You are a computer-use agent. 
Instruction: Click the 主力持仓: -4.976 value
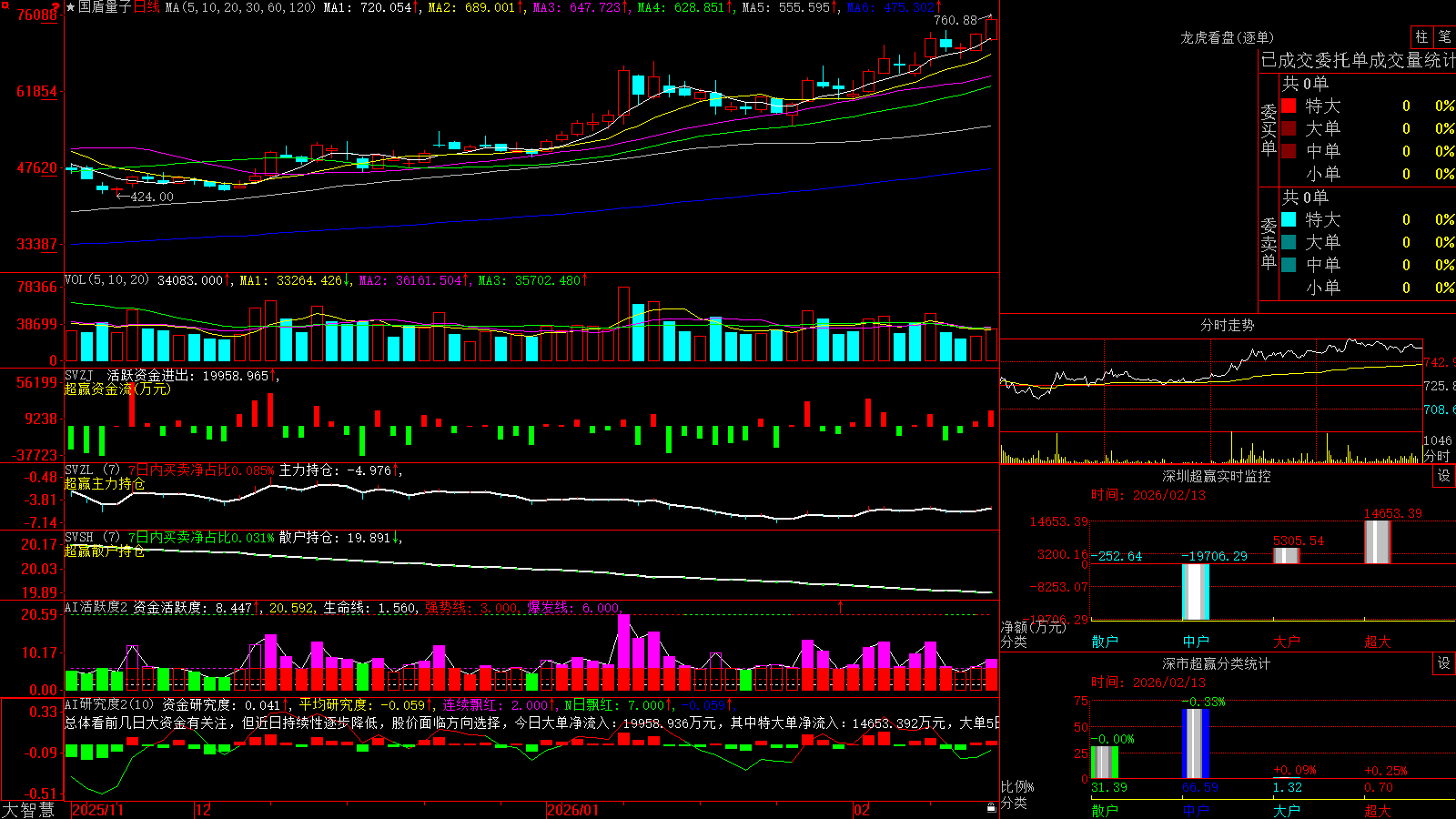335,470
